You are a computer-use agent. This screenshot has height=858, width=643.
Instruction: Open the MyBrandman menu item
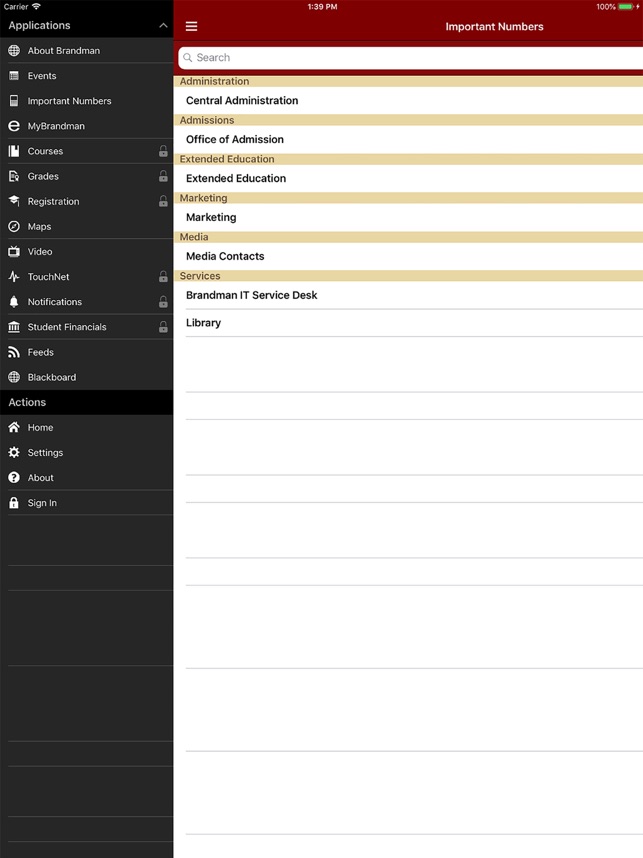pos(56,126)
